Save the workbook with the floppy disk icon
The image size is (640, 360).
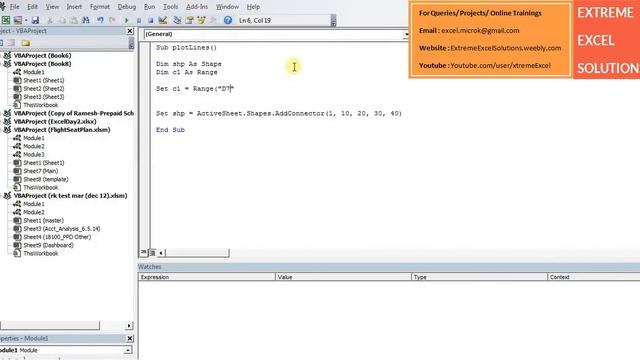point(36,20)
